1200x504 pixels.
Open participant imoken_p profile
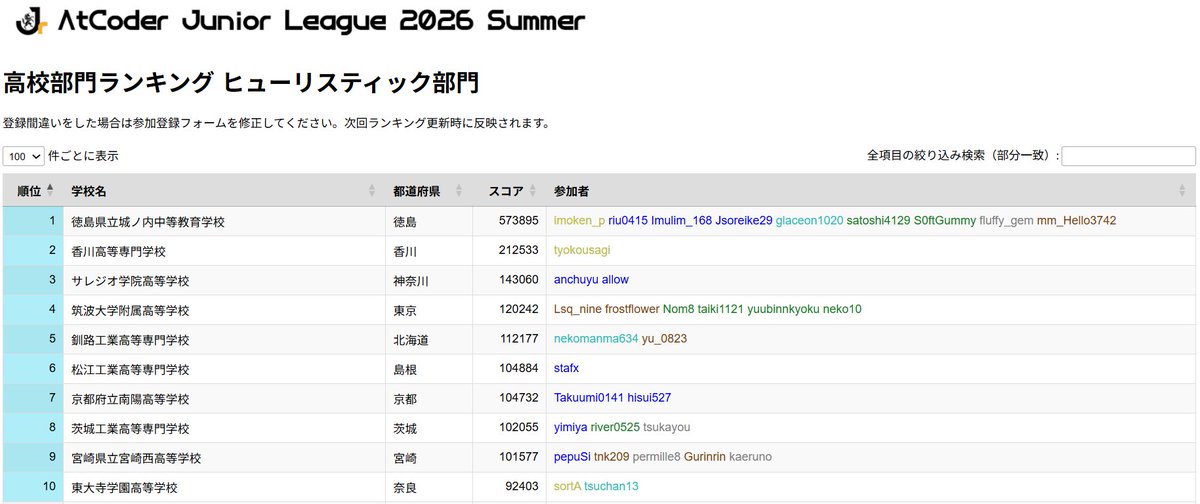pyautogui.click(x=579, y=220)
